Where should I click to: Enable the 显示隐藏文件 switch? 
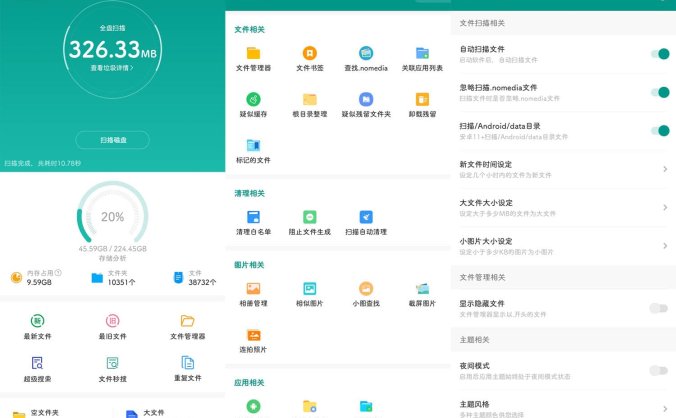(x=659, y=308)
